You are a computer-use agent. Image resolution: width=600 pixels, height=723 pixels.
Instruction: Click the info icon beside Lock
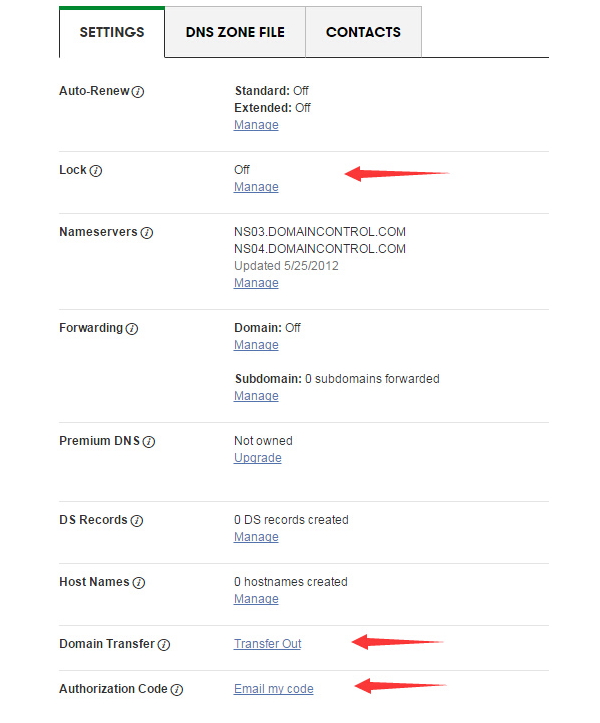[96, 171]
